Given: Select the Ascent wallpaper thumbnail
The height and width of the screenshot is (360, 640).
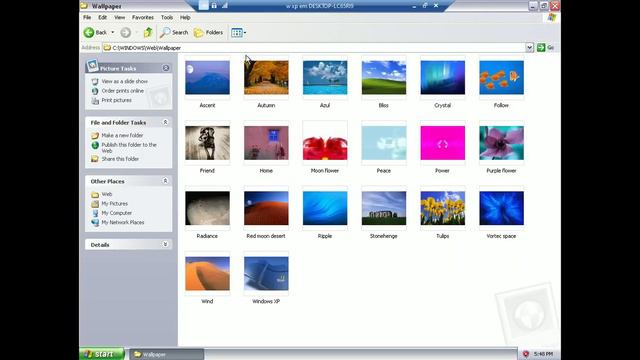Looking at the screenshot, I should coord(207,78).
